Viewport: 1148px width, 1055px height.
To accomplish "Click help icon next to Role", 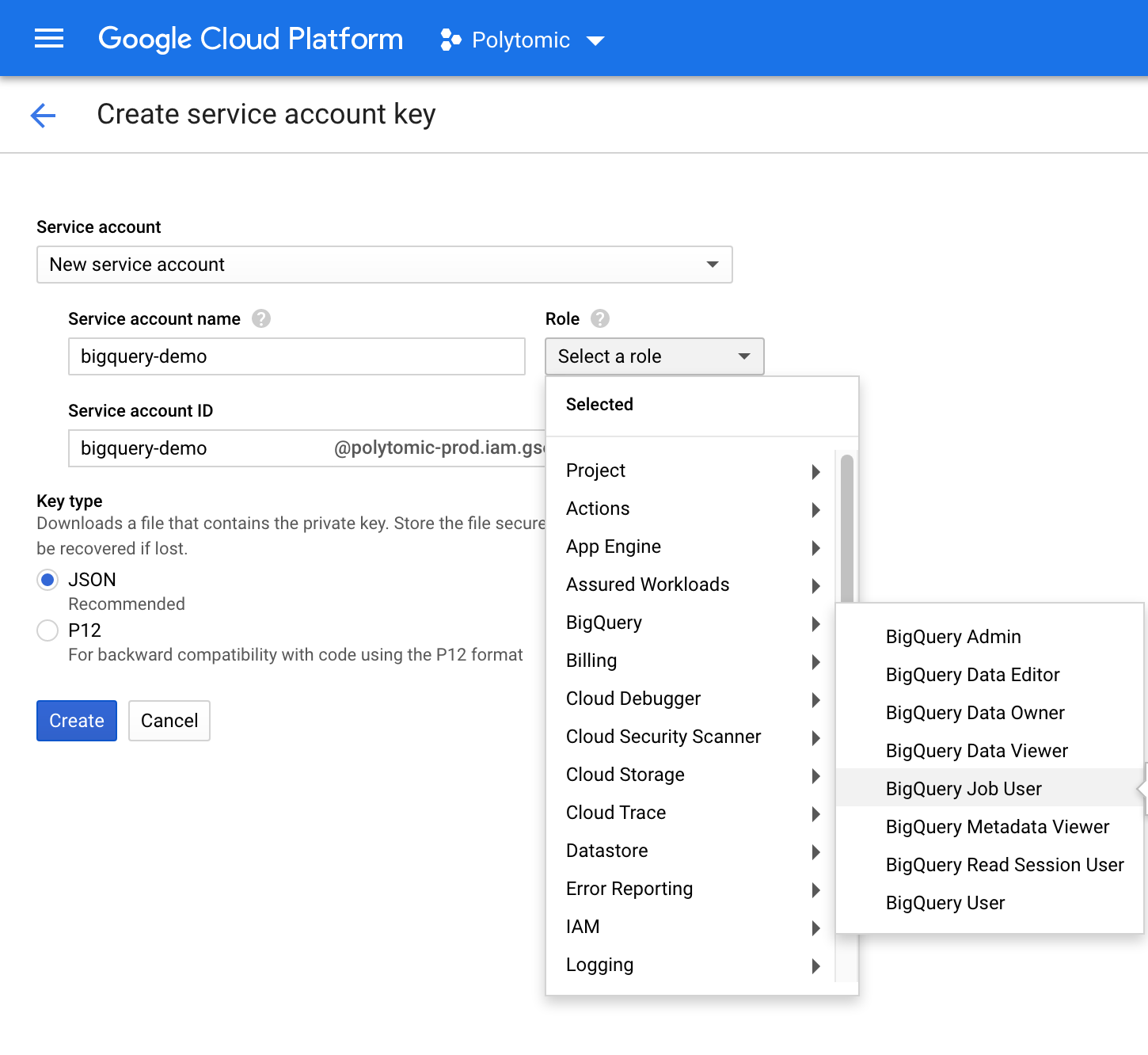I will [600, 318].
